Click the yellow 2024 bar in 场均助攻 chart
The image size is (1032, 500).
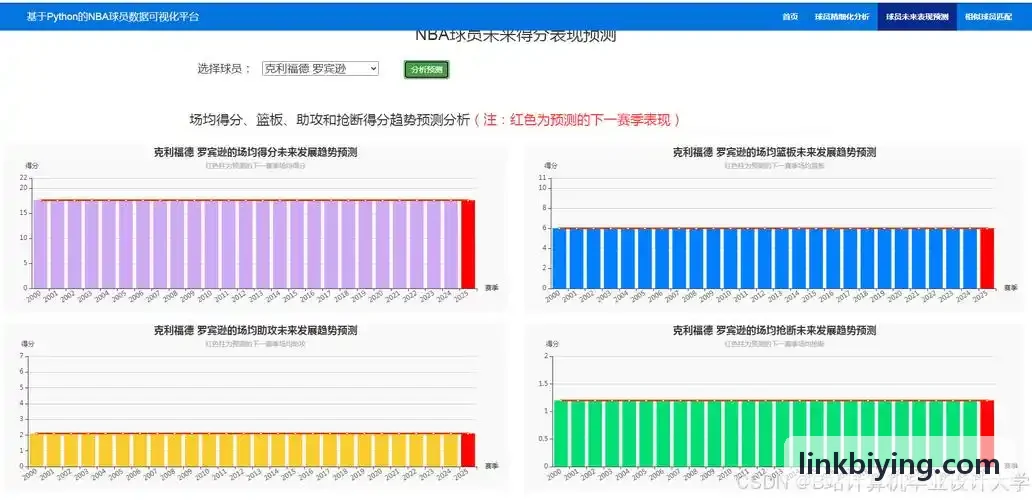450,450
